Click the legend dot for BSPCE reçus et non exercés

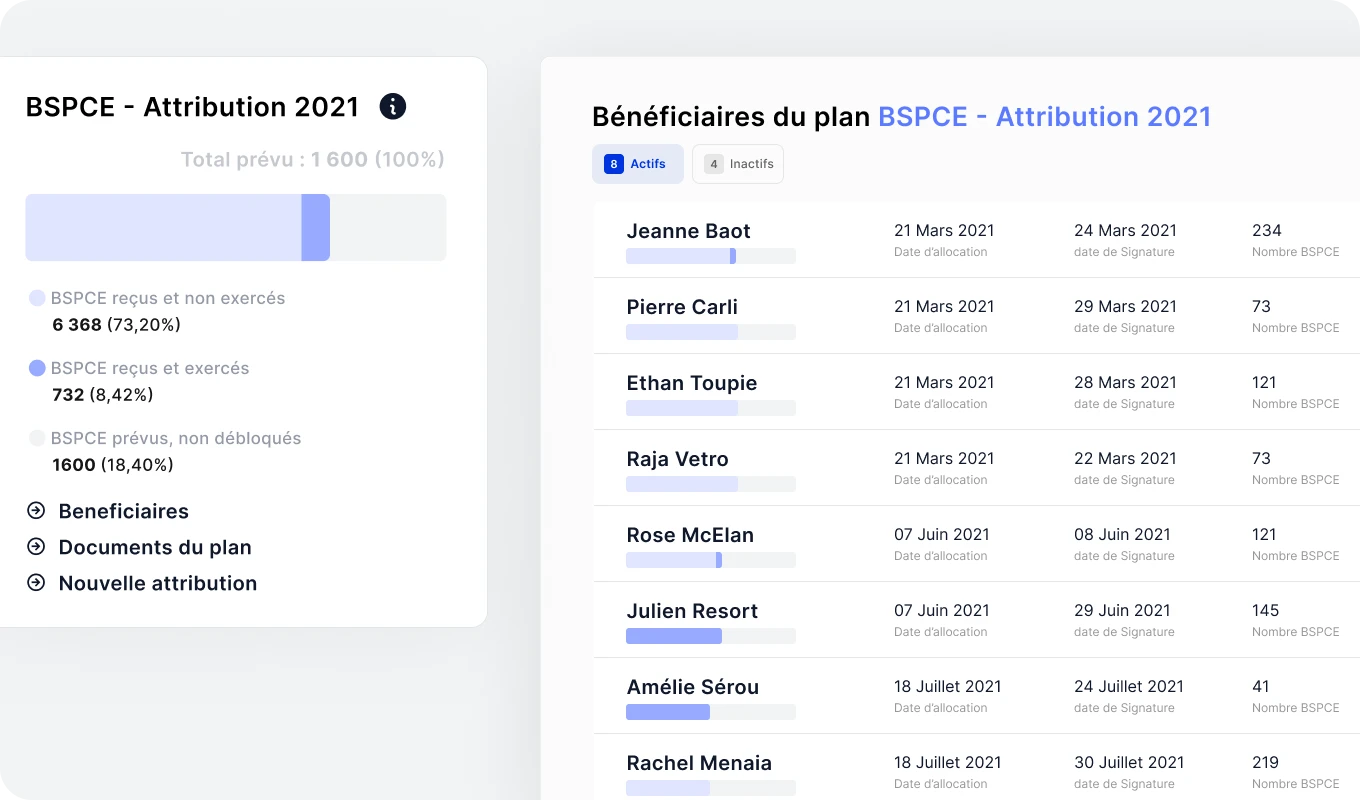(35, 298)
